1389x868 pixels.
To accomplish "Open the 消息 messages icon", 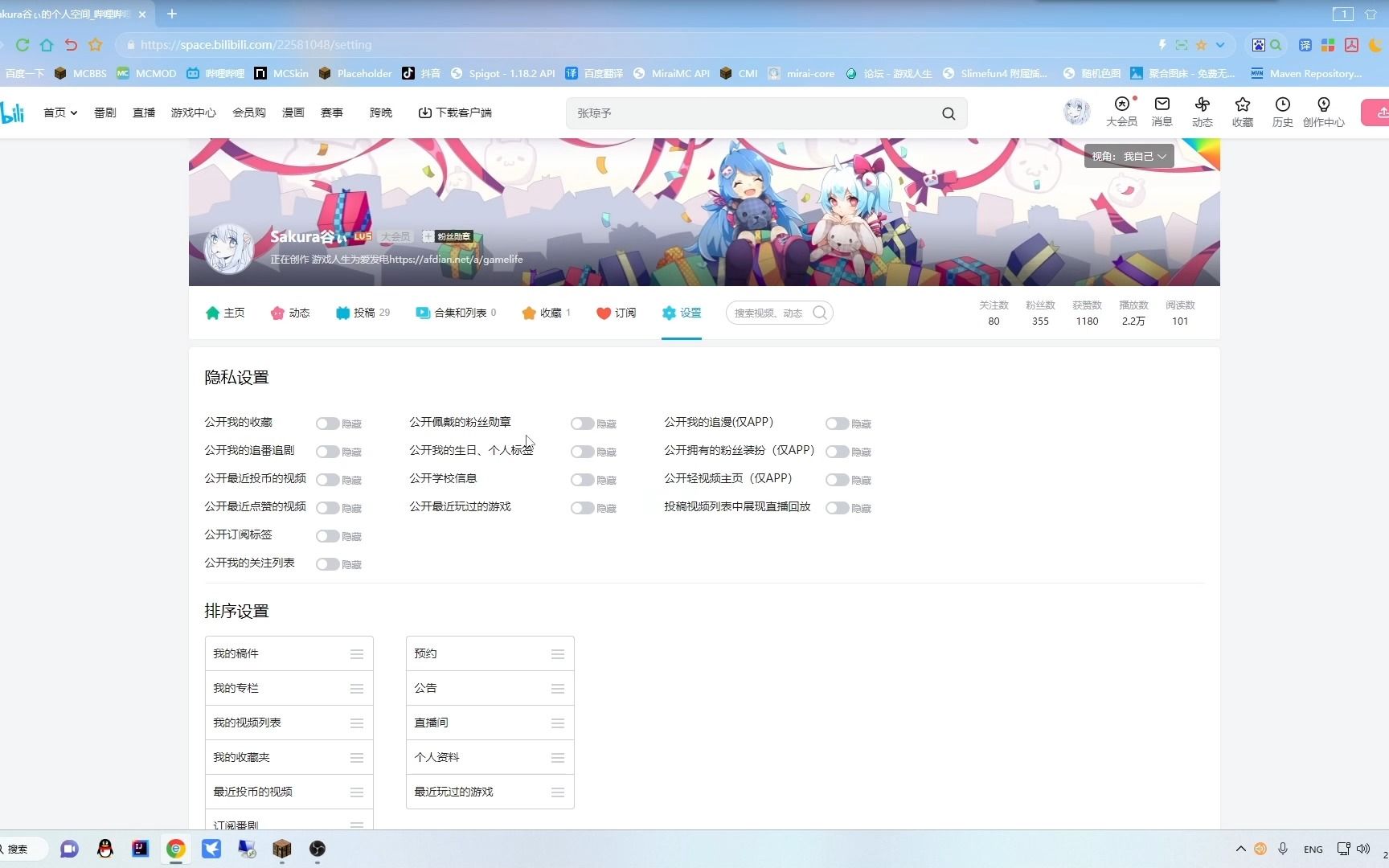I will coord(1162,112).
